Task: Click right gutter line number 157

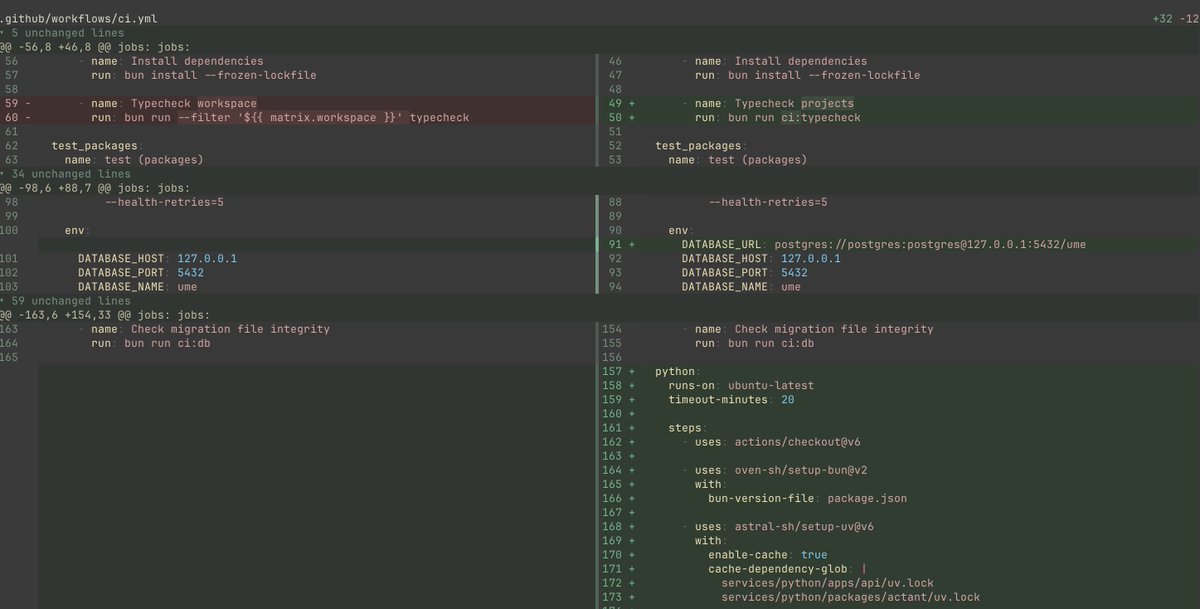Action: click(x=613, y=371)
